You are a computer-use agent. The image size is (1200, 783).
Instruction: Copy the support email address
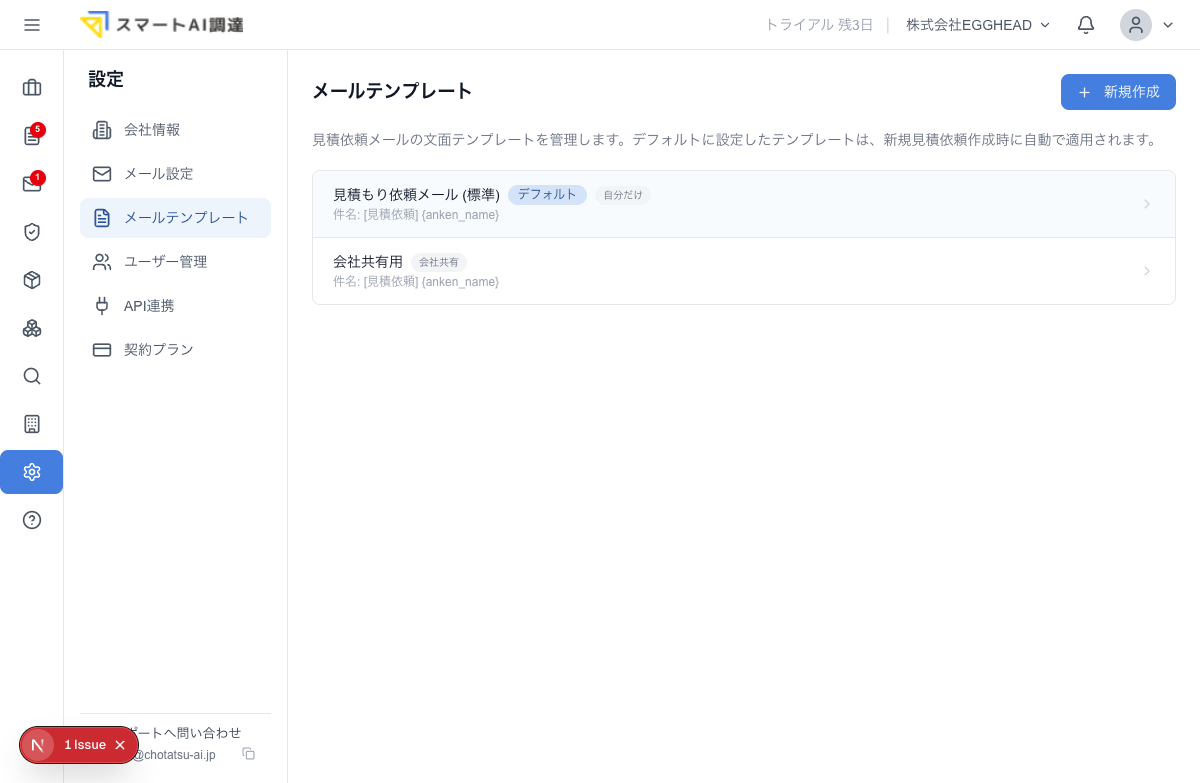(249, 754)
